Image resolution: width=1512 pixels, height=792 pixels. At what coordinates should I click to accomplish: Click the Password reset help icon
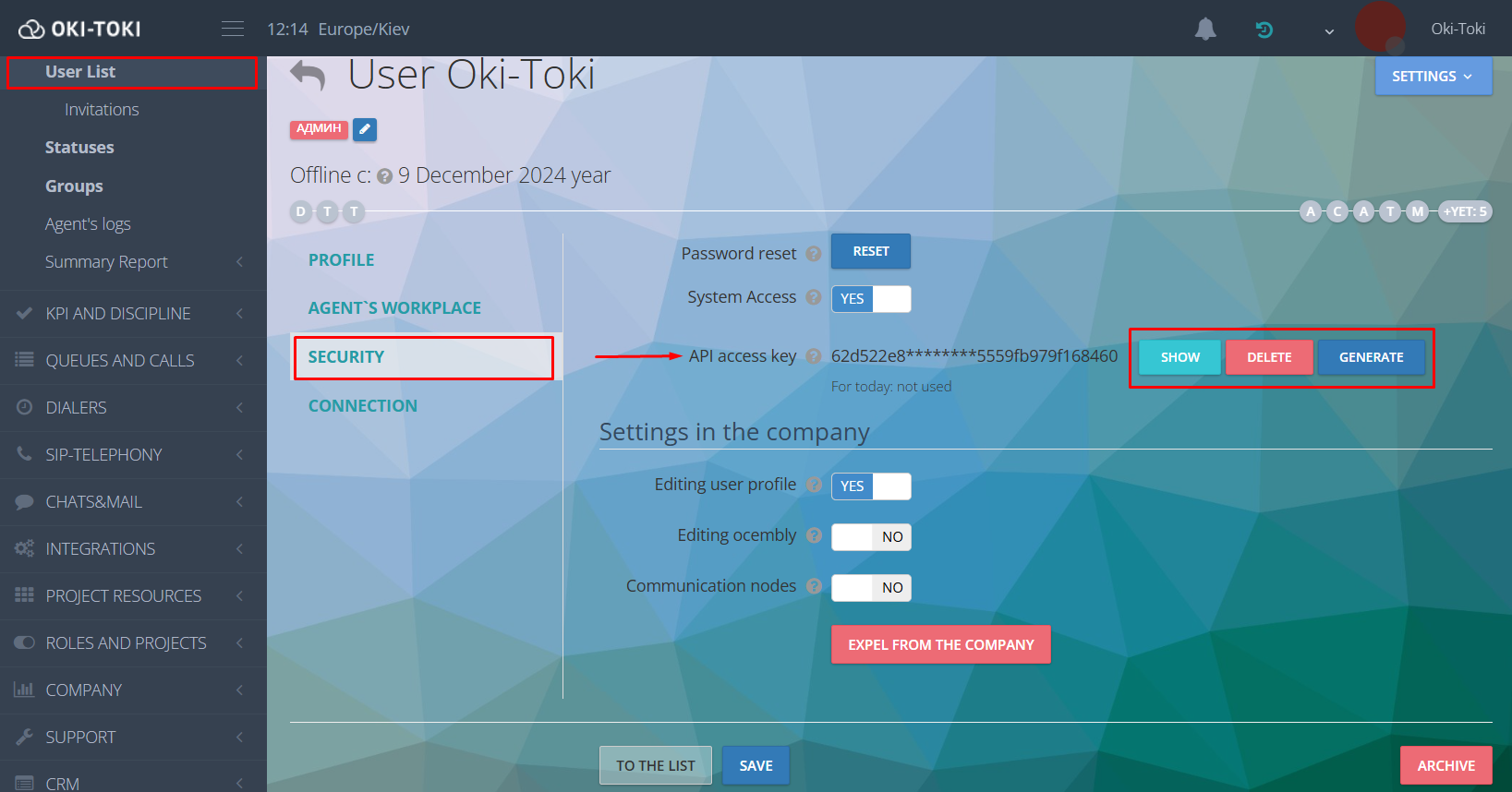[814, 254]
